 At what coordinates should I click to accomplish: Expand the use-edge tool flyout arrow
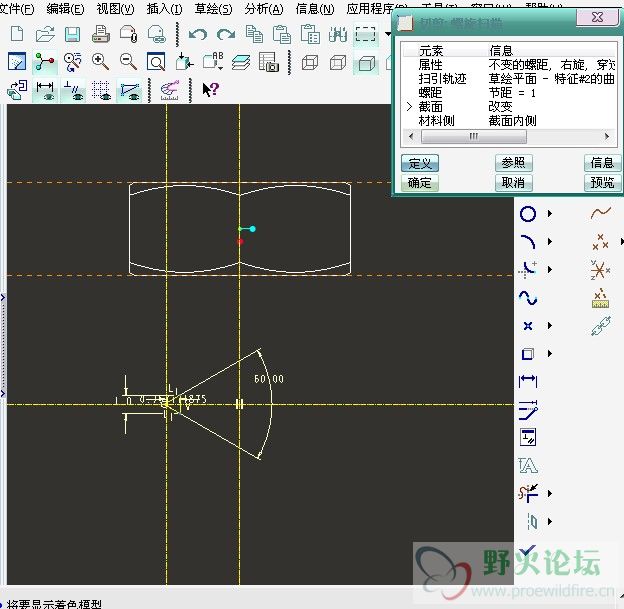coord(550,353)
